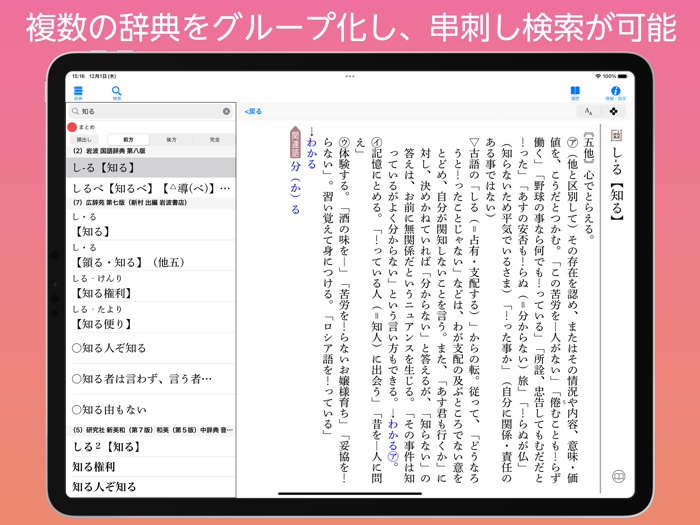Open the 辞典 dictionary list icon
This screenshot has width=700, height=525.
pos(78,93)
